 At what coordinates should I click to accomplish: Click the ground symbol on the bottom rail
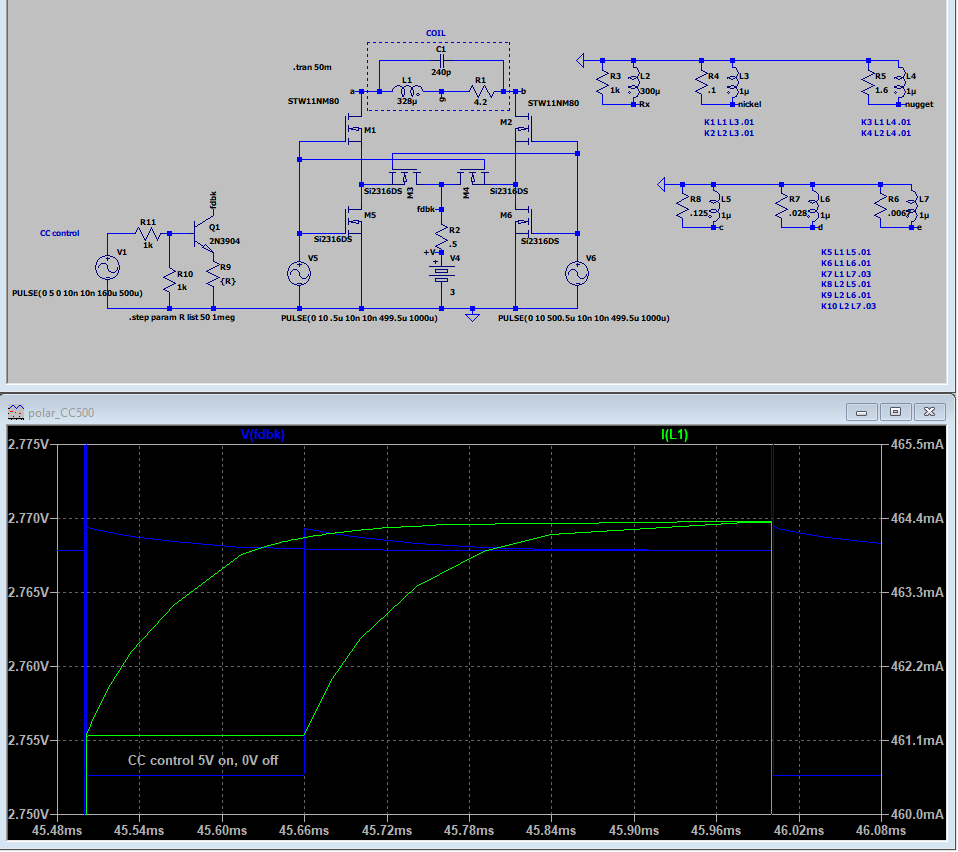pyautogui.click(x=473, y=317)
